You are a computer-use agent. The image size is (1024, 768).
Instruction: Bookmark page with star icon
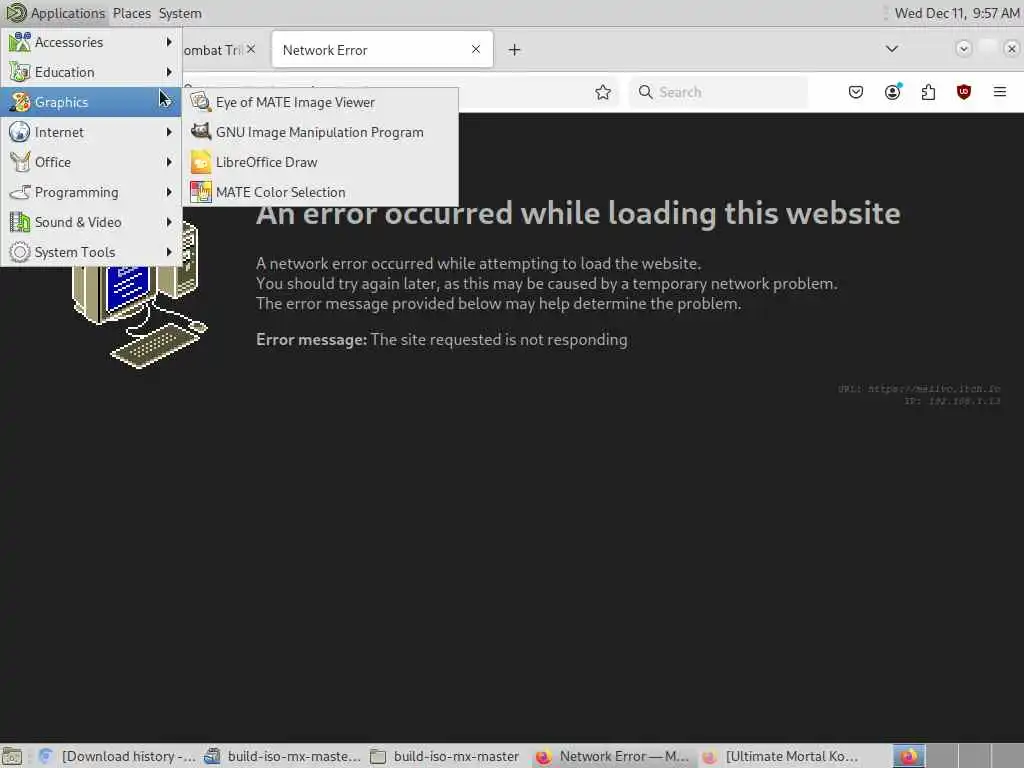point(603,92)
